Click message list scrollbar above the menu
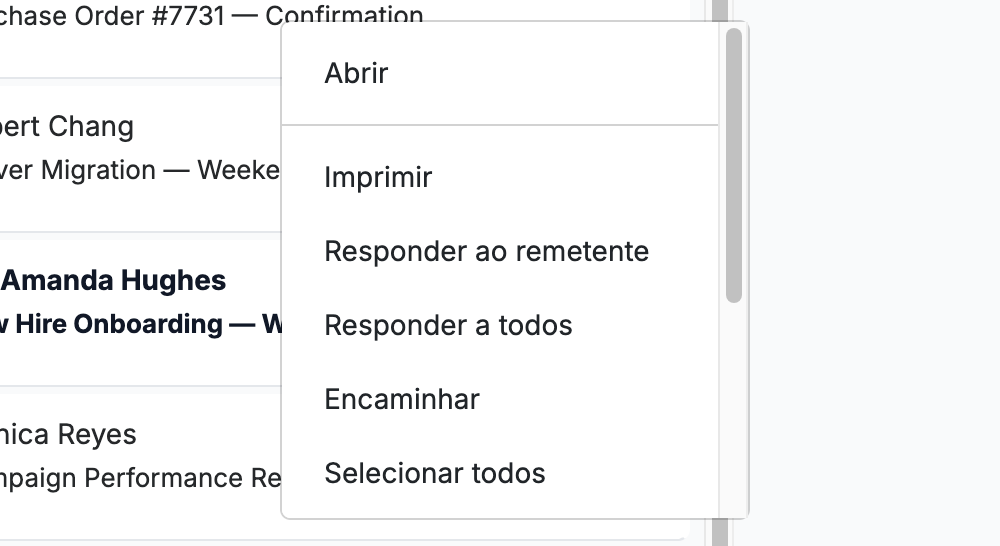This screenshot has height=546, width=1000. pos(719,10)
